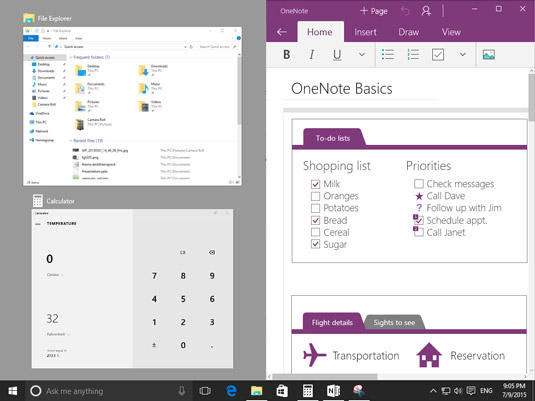Add a to-do checkbox tag from the ribbon

tap(438, 55)
